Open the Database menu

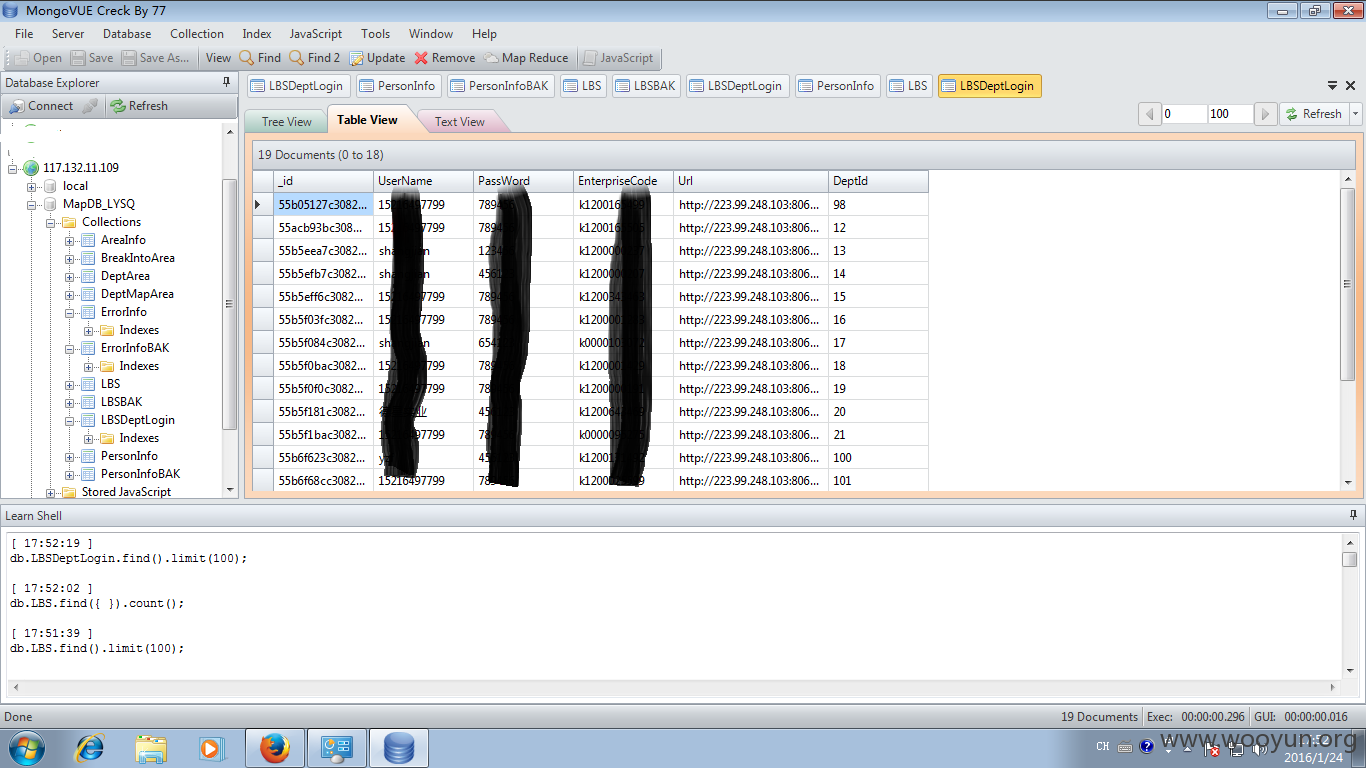[x=127, y=33]
